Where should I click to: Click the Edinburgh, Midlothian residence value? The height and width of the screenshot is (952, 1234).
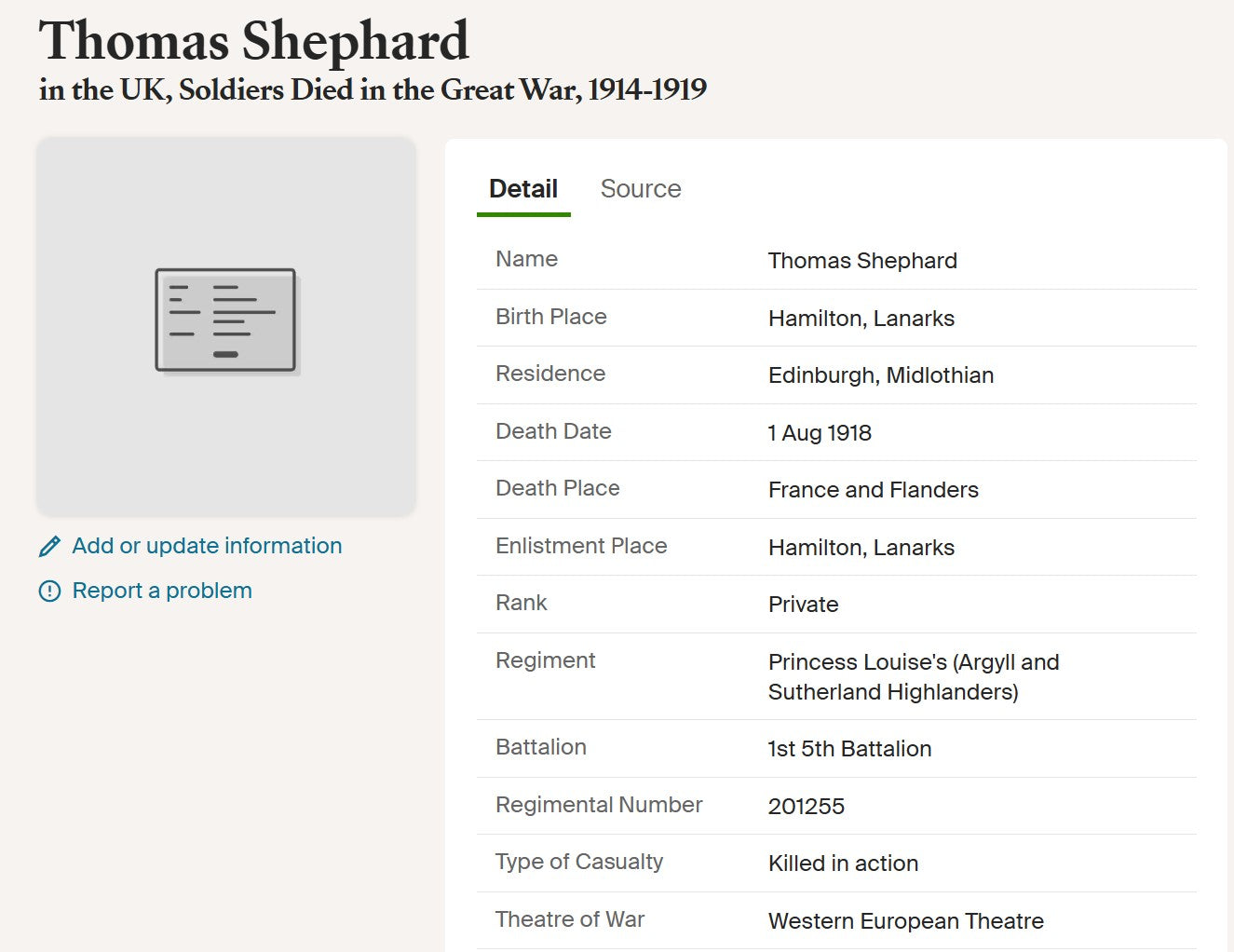[x=881, y=375]
